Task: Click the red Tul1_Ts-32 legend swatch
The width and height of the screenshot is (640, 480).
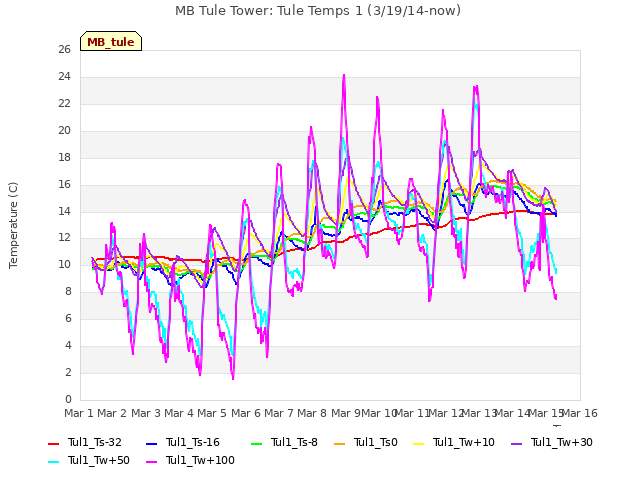Action: [53, 443]
